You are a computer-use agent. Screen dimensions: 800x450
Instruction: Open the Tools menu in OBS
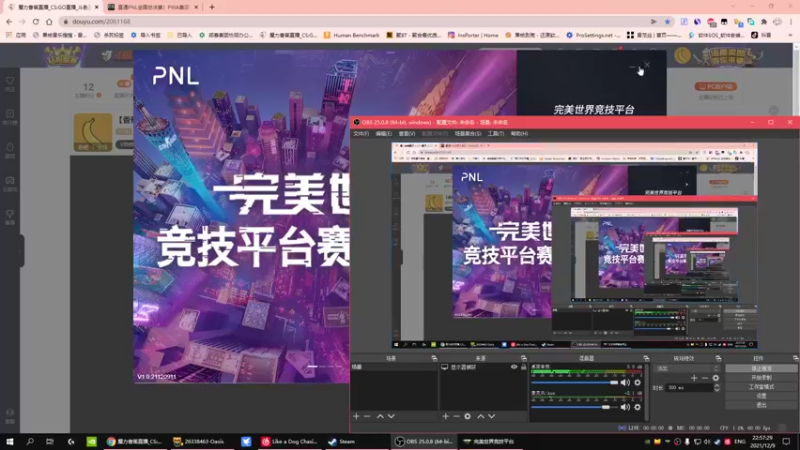495,134
